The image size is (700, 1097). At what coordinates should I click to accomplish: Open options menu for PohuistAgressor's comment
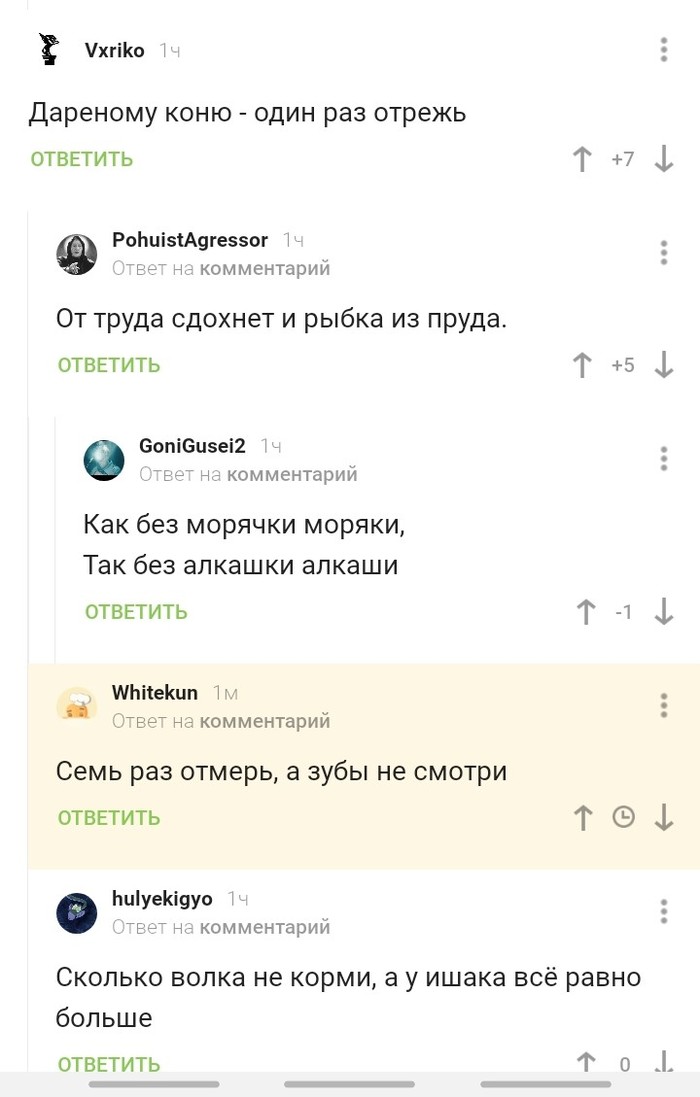coord(664,252)
